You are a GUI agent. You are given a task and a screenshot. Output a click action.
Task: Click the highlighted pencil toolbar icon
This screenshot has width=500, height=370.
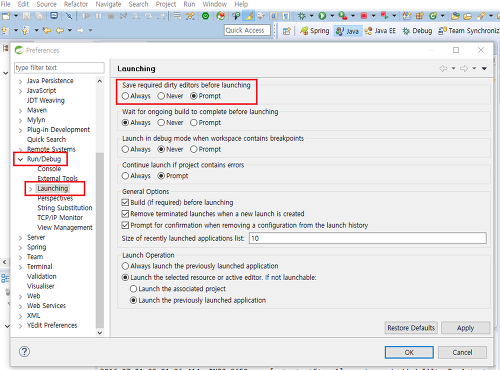(248, 16)
